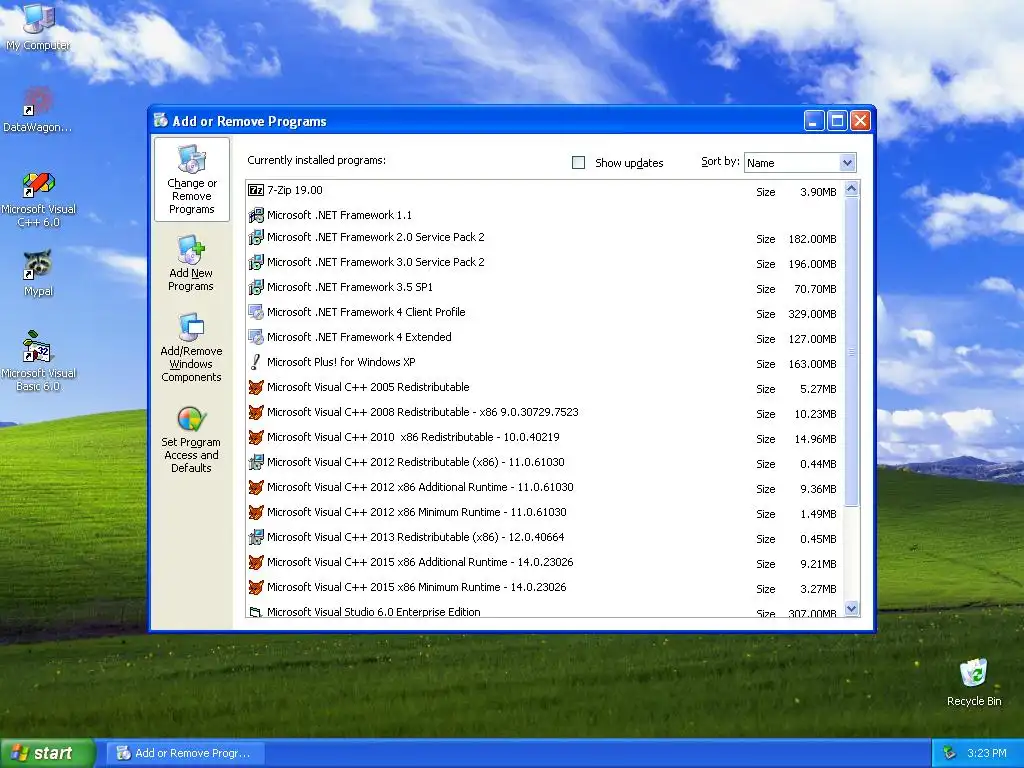Click icon of Visual C++ 2012 Redistributable (x86)
This screenshot has width=1024, height=768.
point(256,462)
